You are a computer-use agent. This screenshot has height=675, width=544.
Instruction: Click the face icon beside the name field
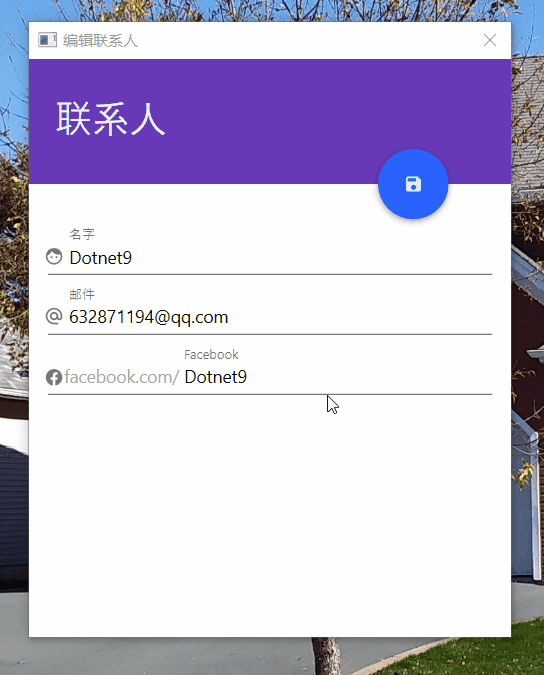point(54,257)
